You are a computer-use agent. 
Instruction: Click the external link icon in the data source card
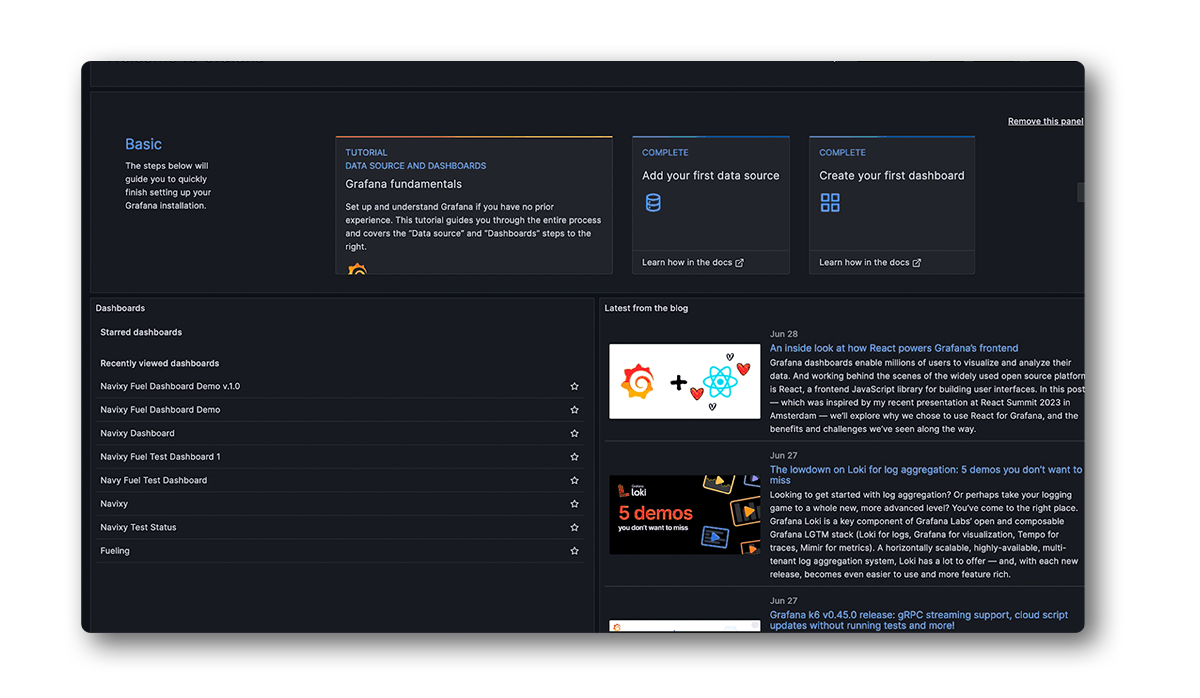[x=739, y=263]
